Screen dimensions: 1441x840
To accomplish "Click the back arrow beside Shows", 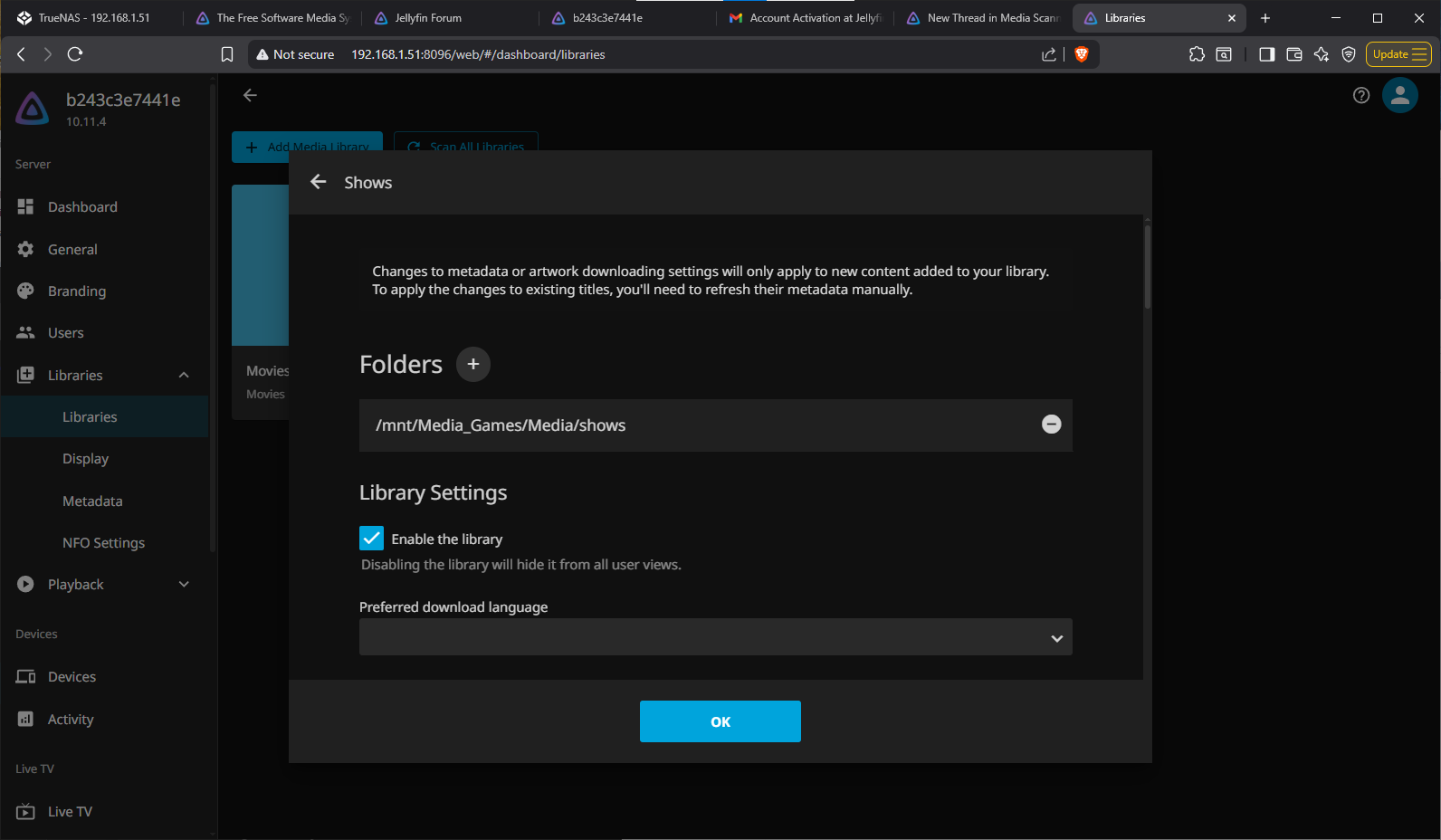I will tap(318, 182).
